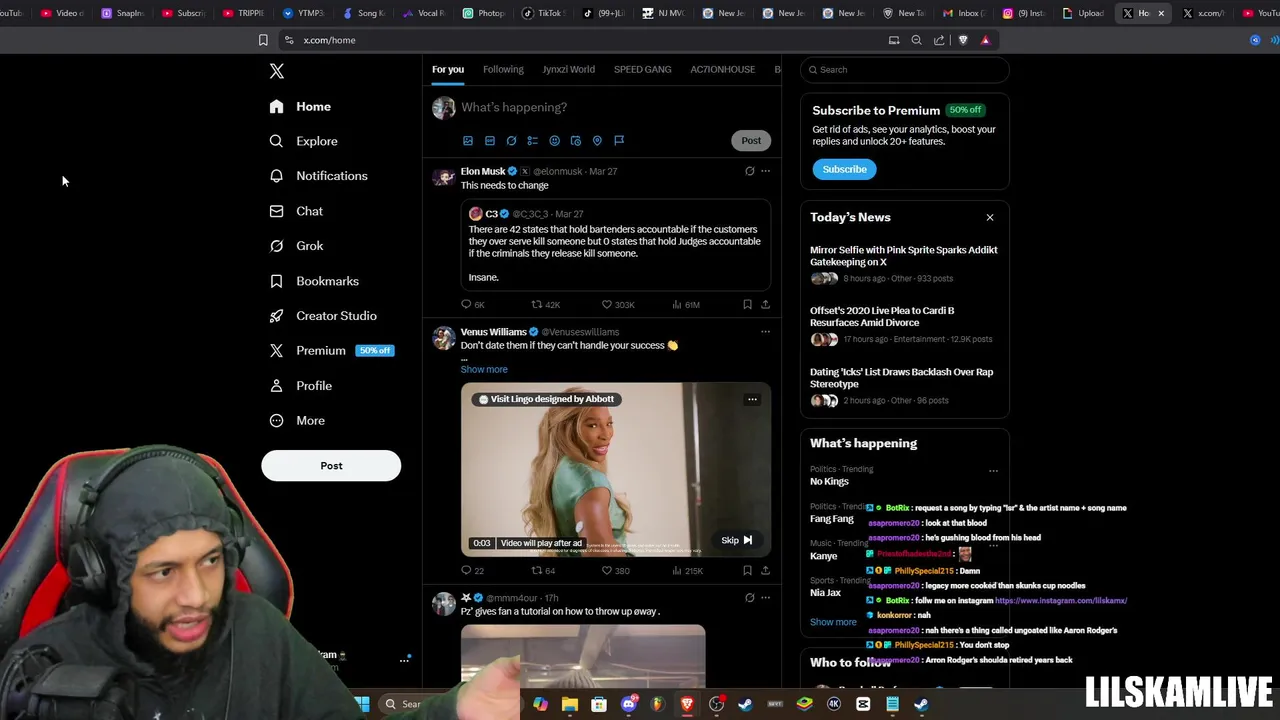Open Explore in the sidebar
1280x720 pixels.
click(303, 141)
